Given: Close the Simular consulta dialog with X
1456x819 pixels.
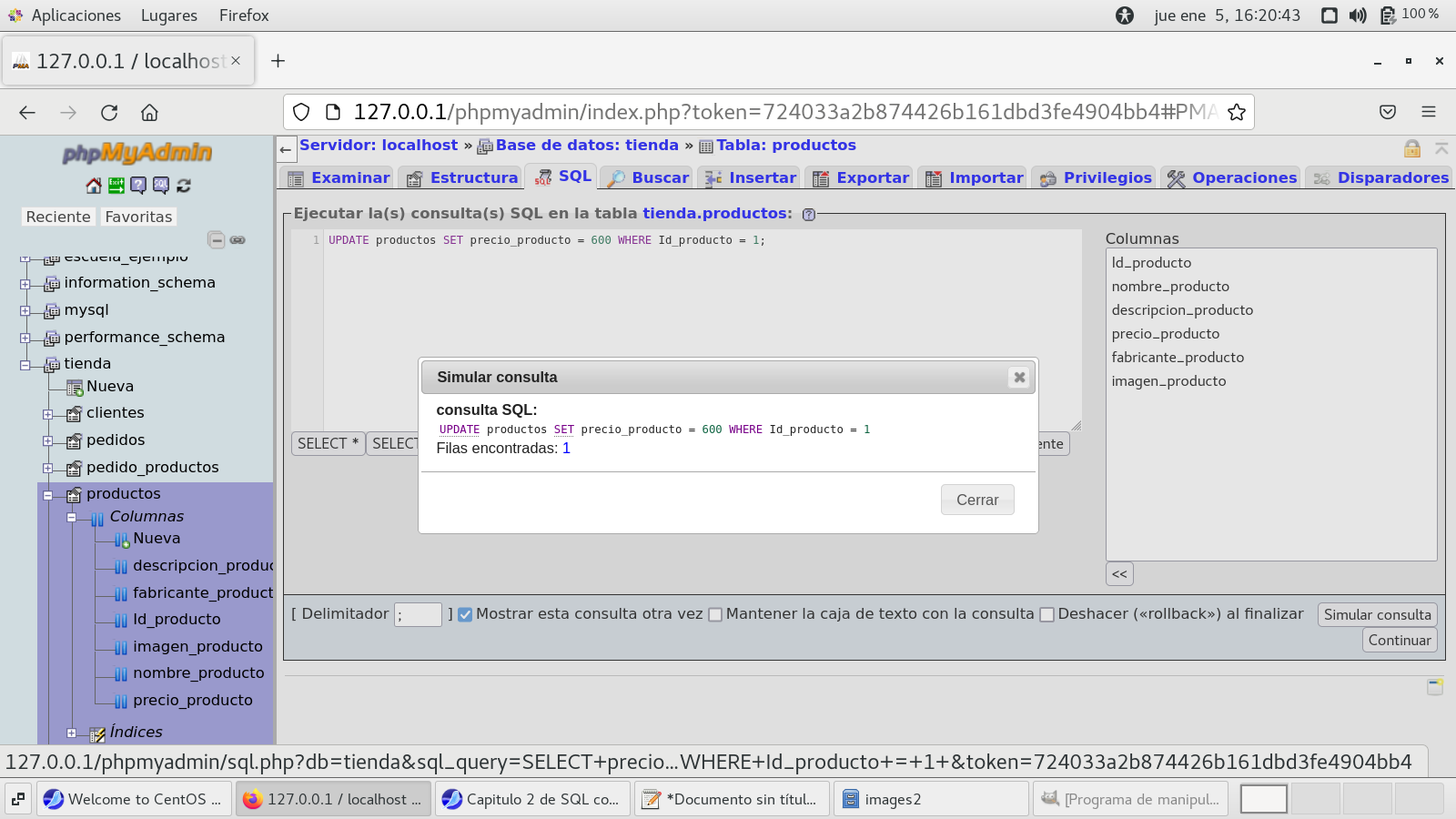Looking at the screenshot, I should coord(1019,378).
